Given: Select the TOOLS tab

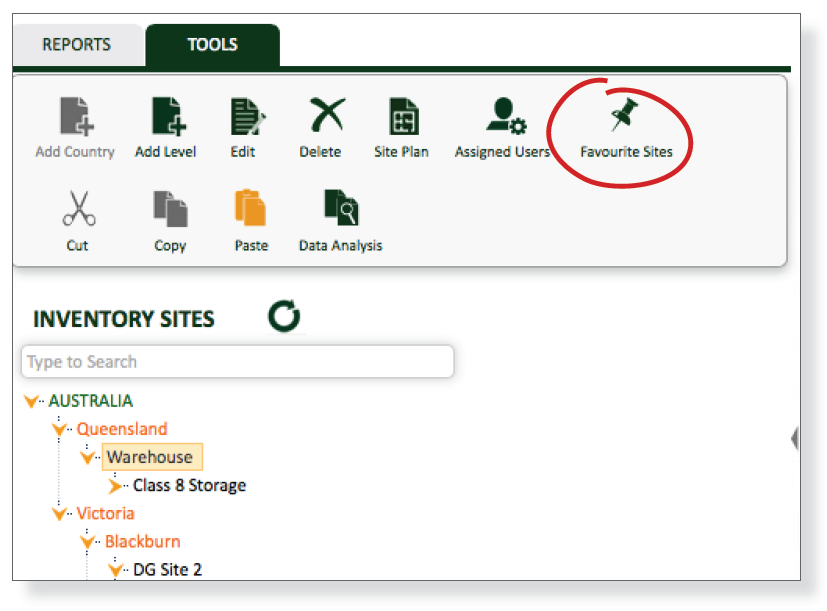Looking at the screenshot, I should (213, 44).
